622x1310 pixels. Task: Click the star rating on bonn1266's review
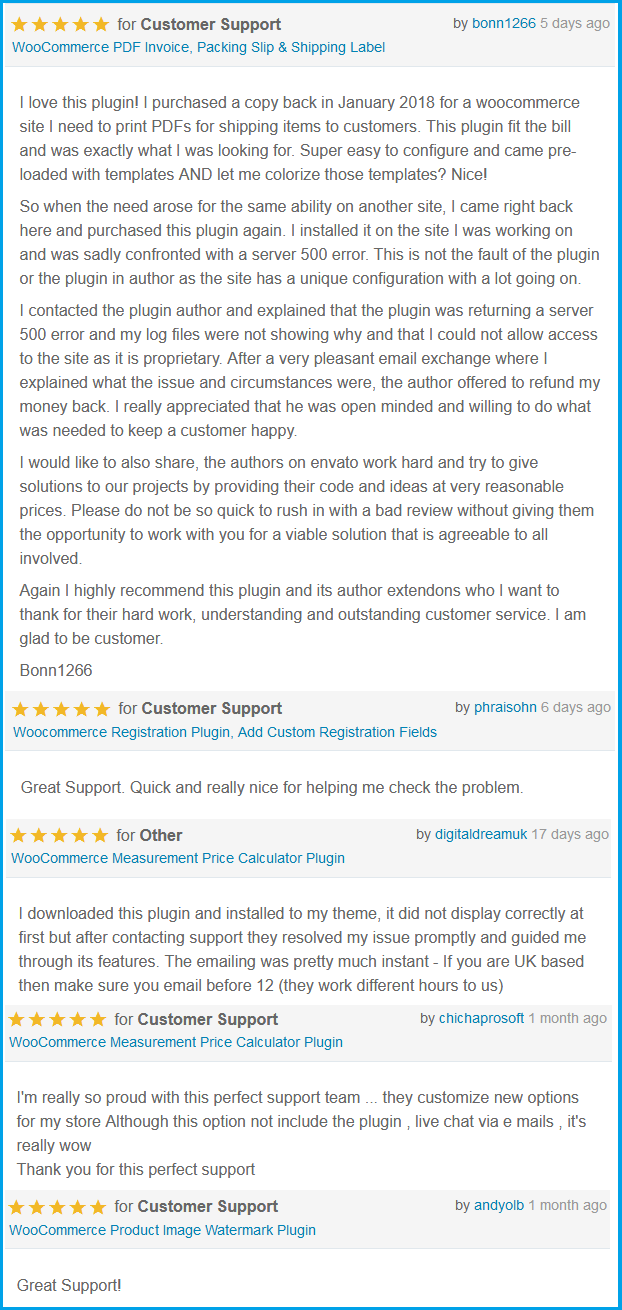point(60,24)
